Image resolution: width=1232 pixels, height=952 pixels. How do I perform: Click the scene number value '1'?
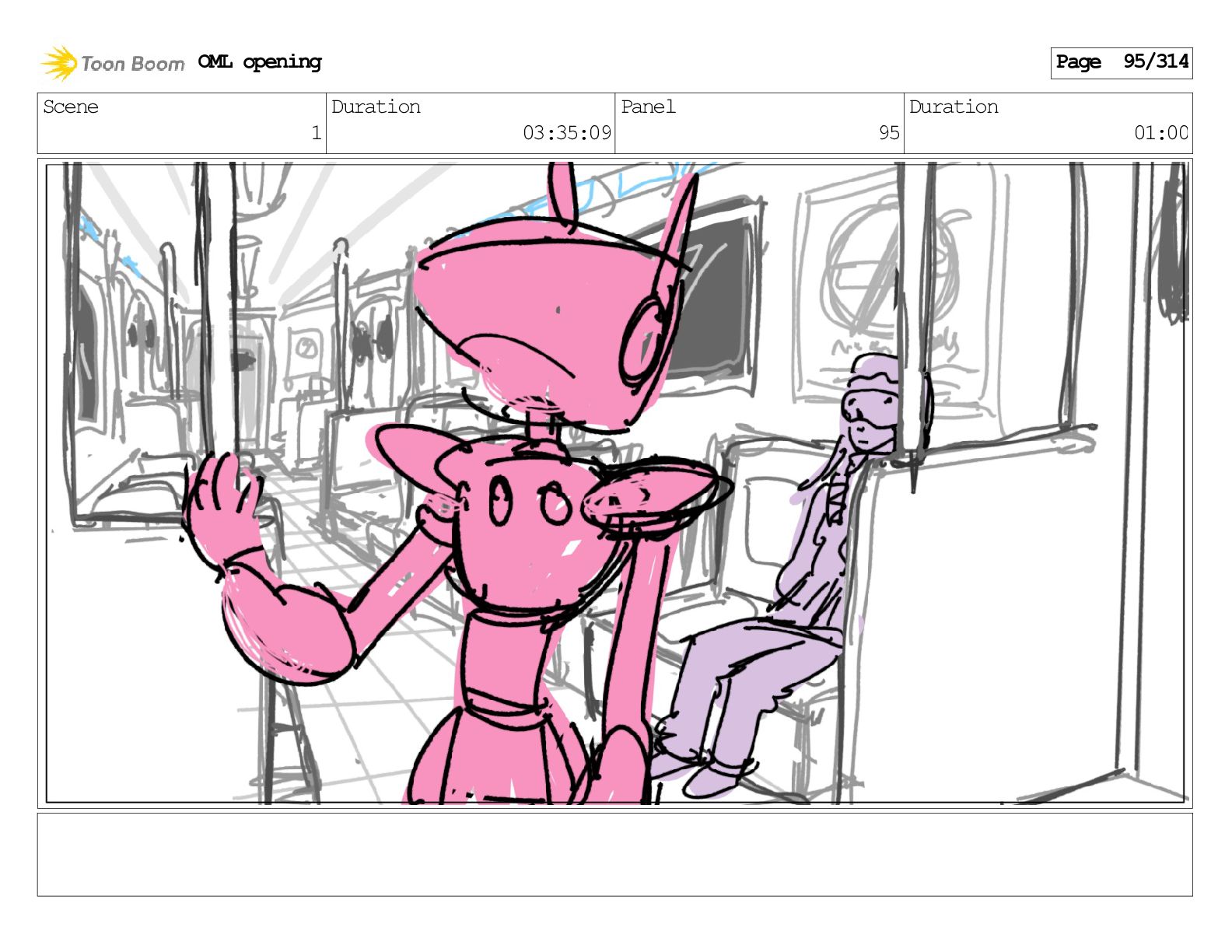pyautogui.click(x=316, y=133)
